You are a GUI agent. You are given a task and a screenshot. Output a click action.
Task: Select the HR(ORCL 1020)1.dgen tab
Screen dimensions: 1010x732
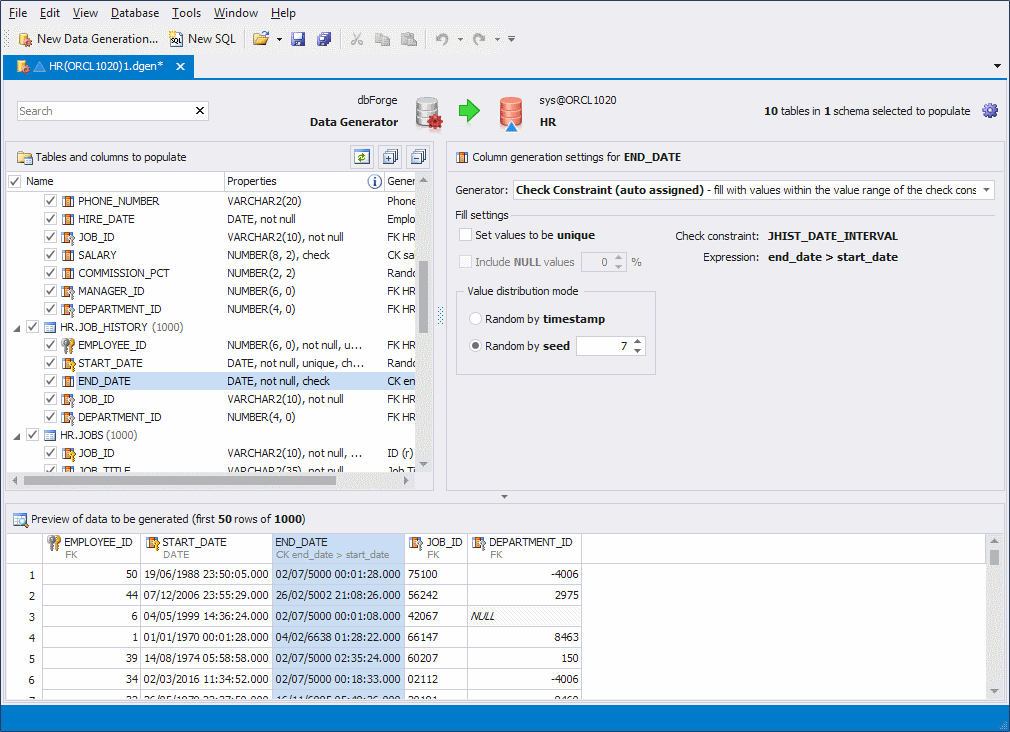coord(100,66)
